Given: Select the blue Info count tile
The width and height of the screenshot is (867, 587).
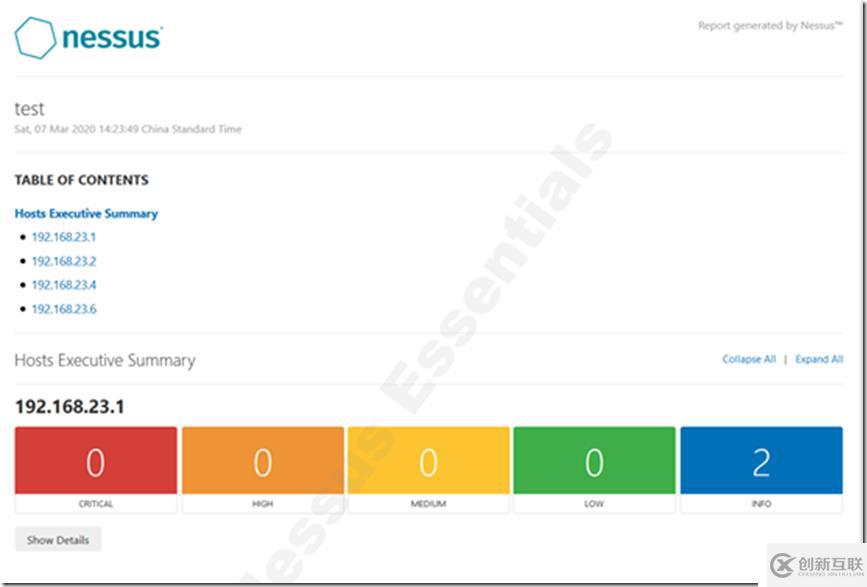Looking at the screenshot, I should click(761, 460).
